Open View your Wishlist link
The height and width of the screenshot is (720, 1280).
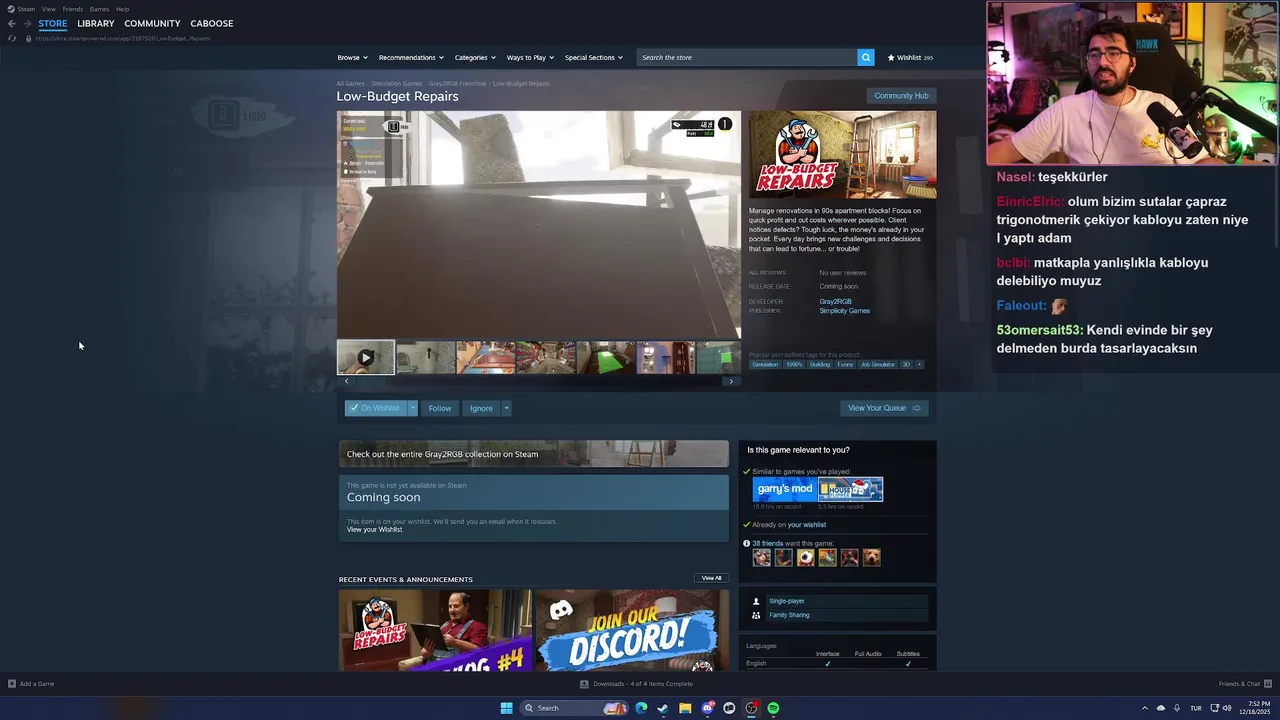click(x=374, y=529)
